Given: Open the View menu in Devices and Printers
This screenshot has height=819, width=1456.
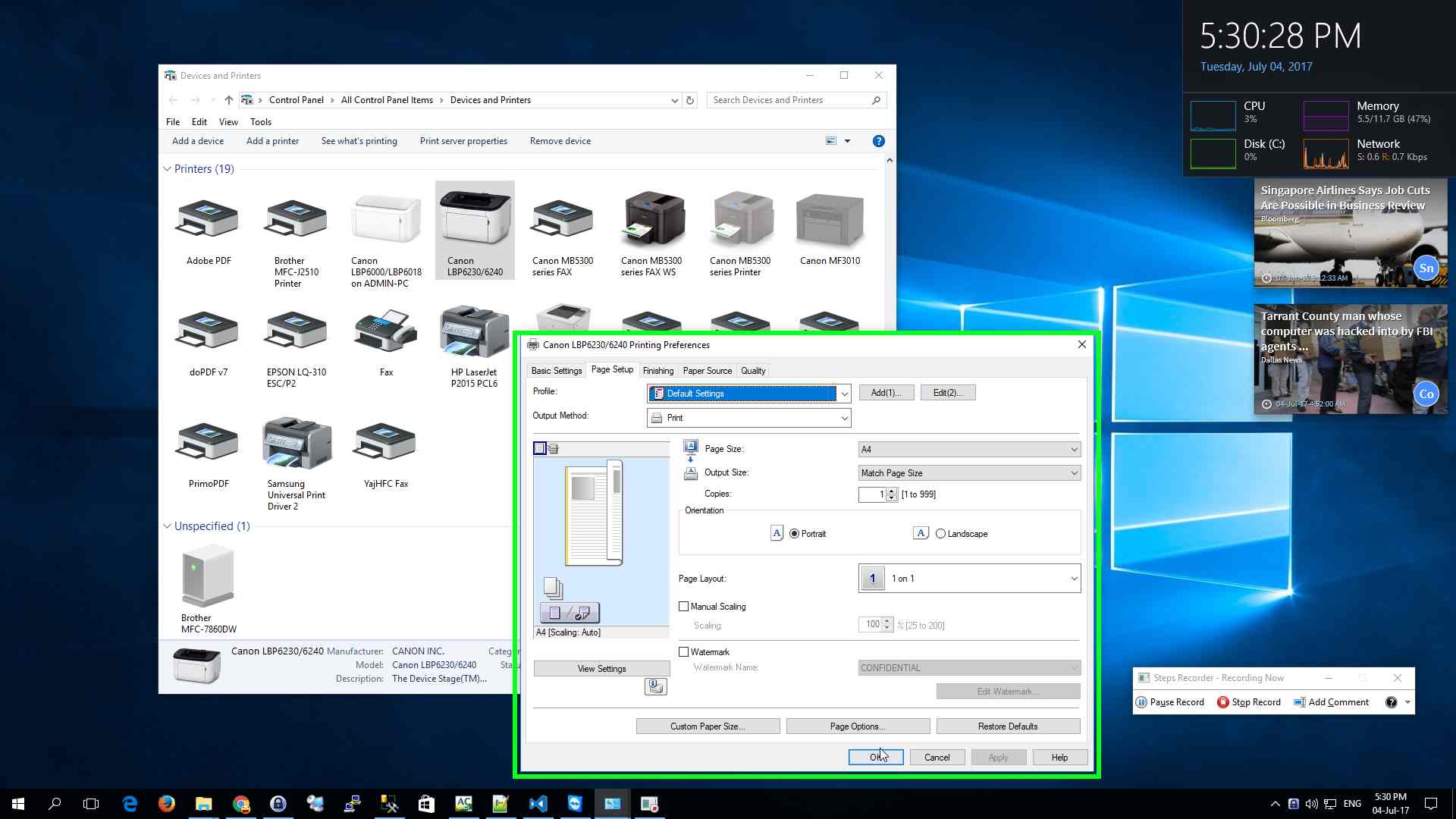Looking at the screenshot, I should tap(228, 122).
